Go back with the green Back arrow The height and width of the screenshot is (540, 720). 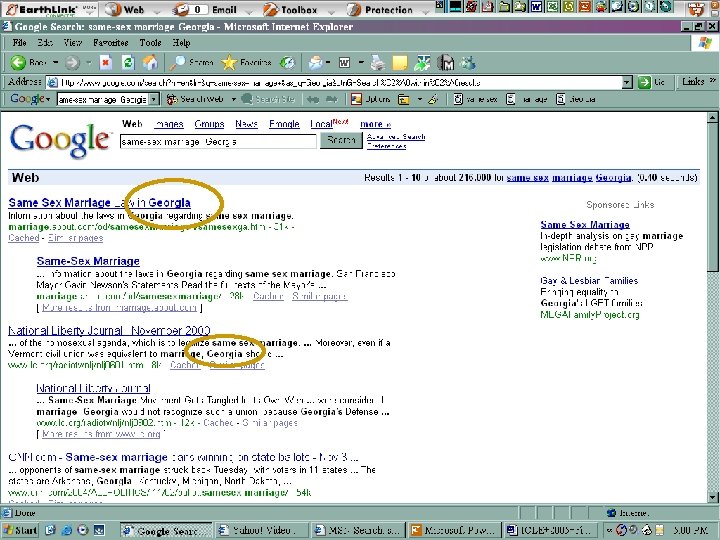coord(28,62)
